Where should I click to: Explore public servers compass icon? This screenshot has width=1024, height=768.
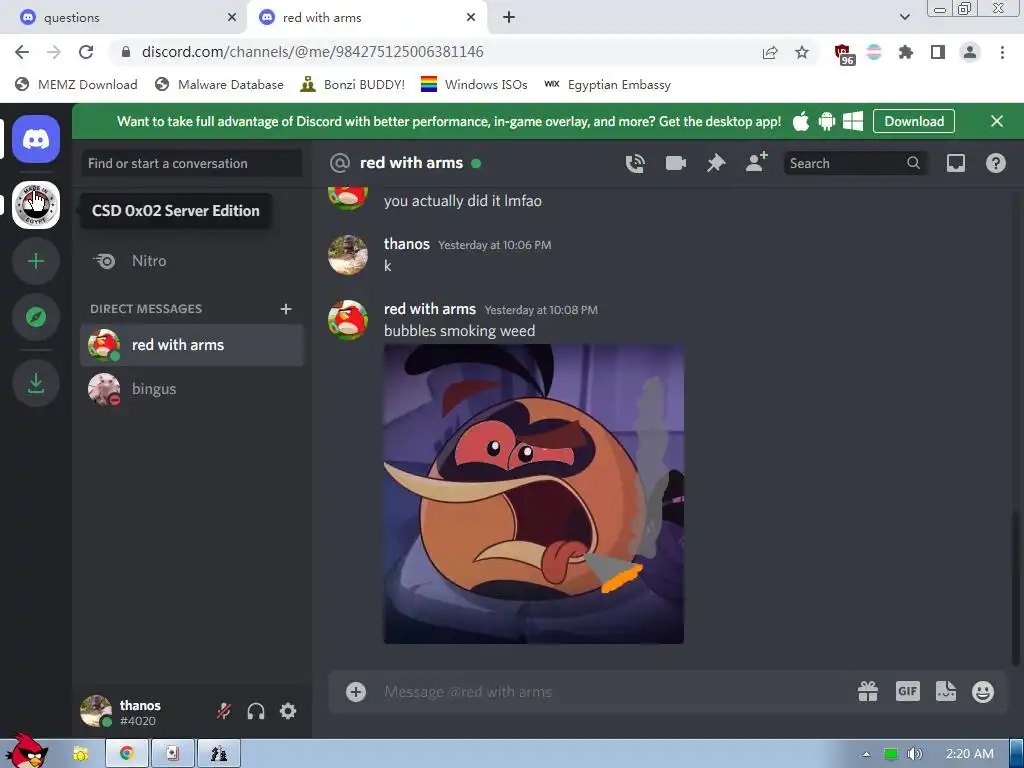point(36,317)
